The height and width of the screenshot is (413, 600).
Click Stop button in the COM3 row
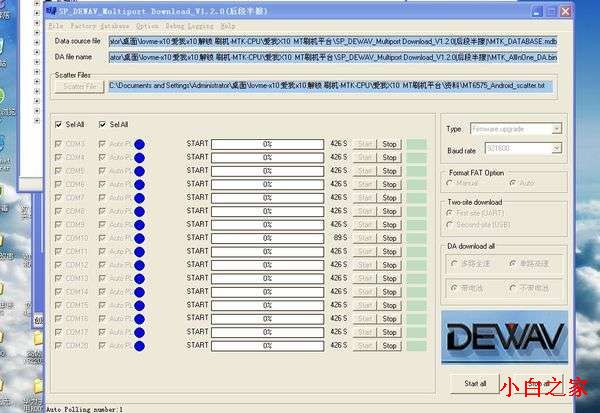pos(389,144)
